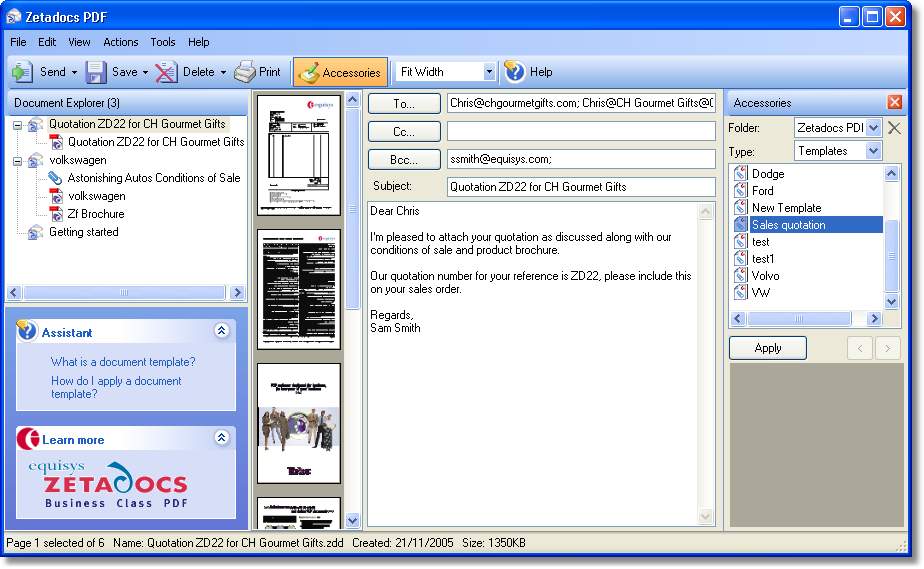Open the Edit menu
The image size is (924, 569).
pos(47,42)
